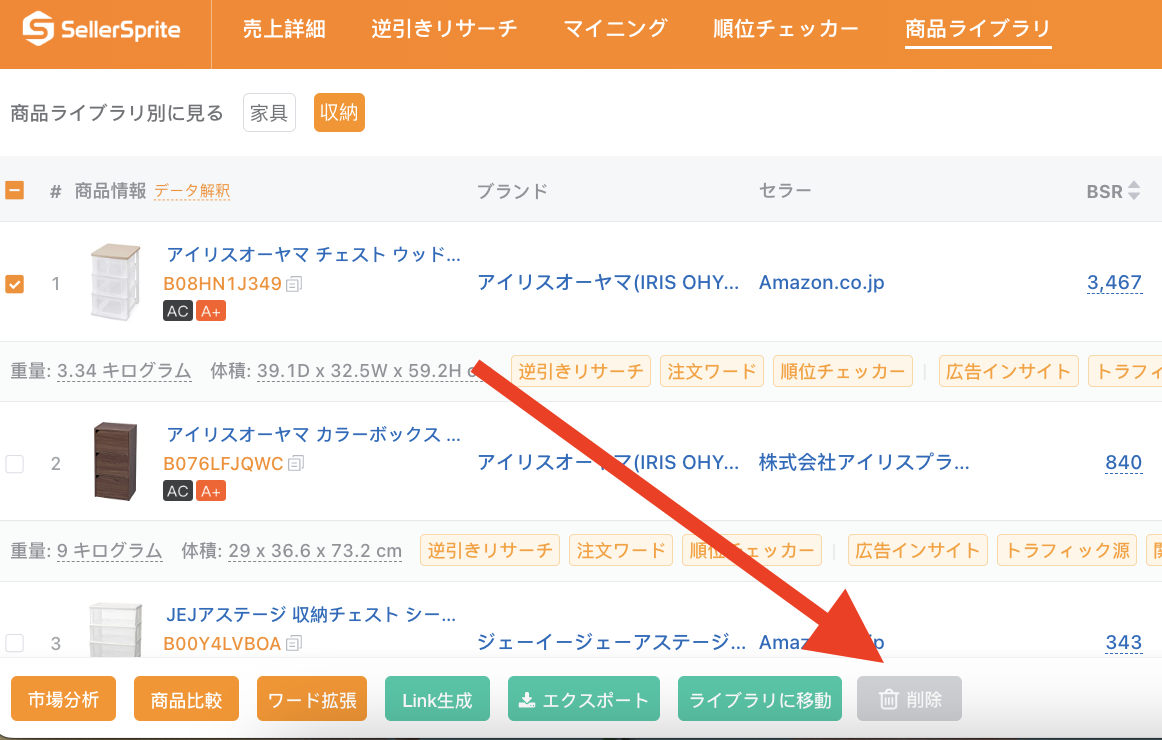Screen dimensions: 1162x740
Task: Click the SellerSprite logo icon
Action: 38,29
